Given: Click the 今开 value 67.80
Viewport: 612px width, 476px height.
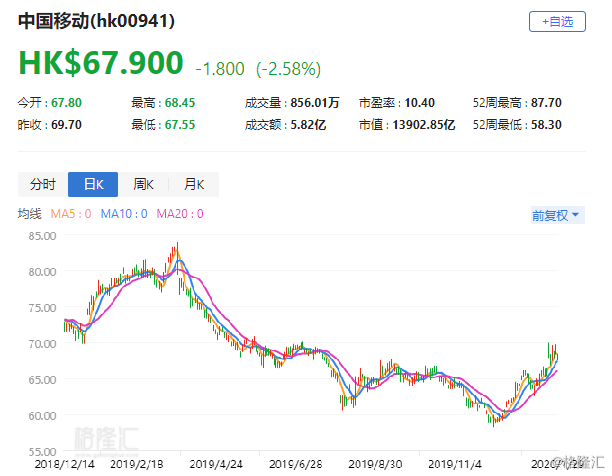Looking at the screenshot, I should [x=66, y=103].
